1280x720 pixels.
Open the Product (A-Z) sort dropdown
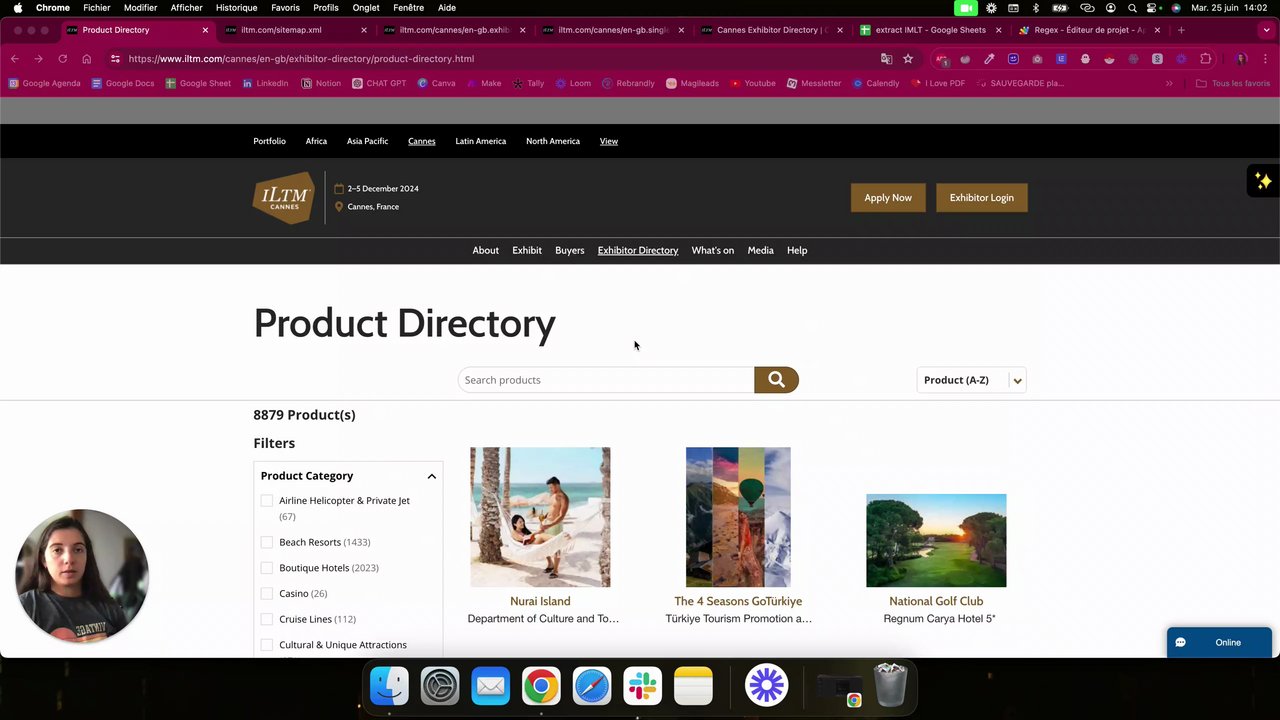(x=971, y=380)
